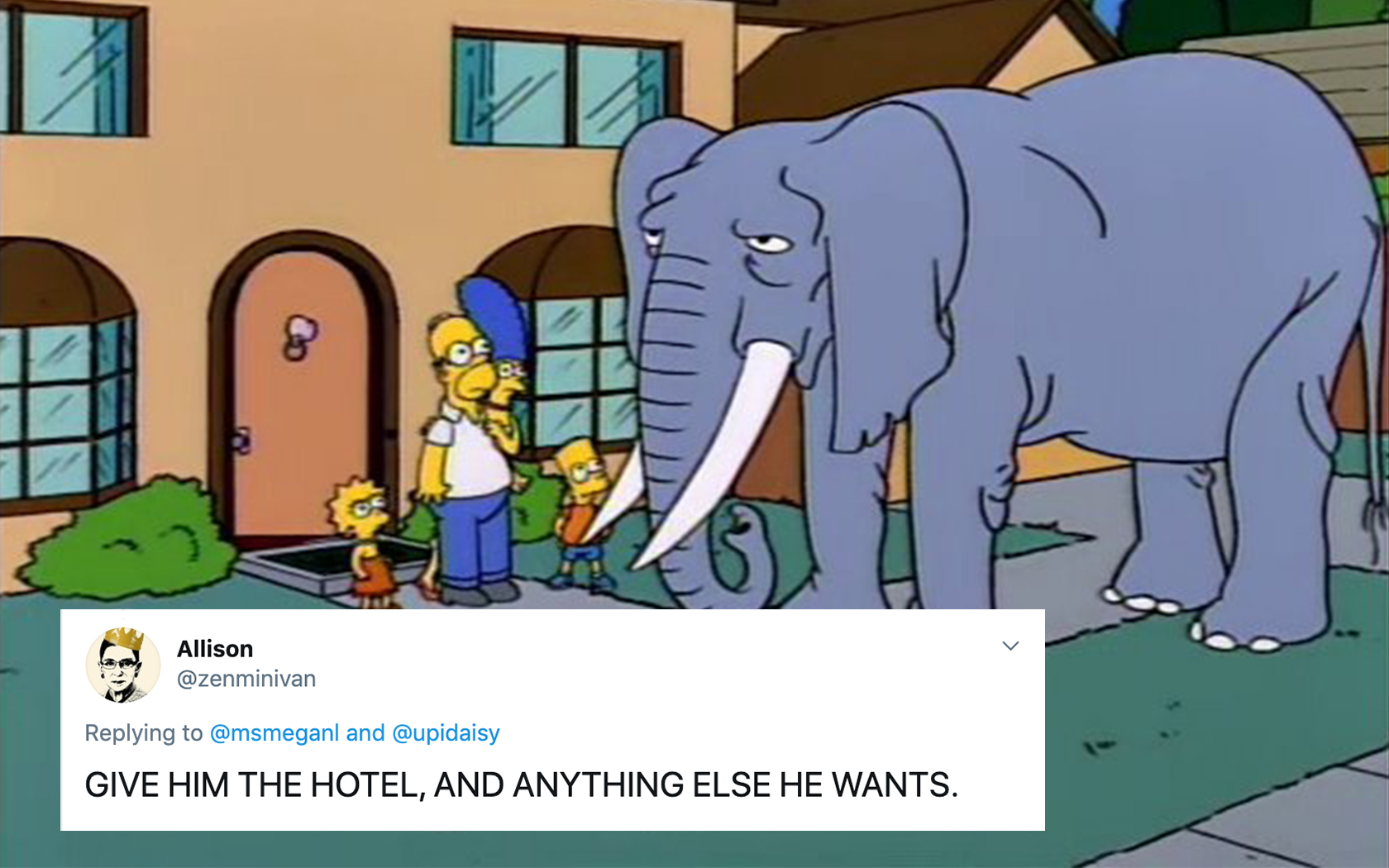Expand the tweet options chevron
The height and width of the screenshot is (868, 1389).
click(x=1010, y=646)
